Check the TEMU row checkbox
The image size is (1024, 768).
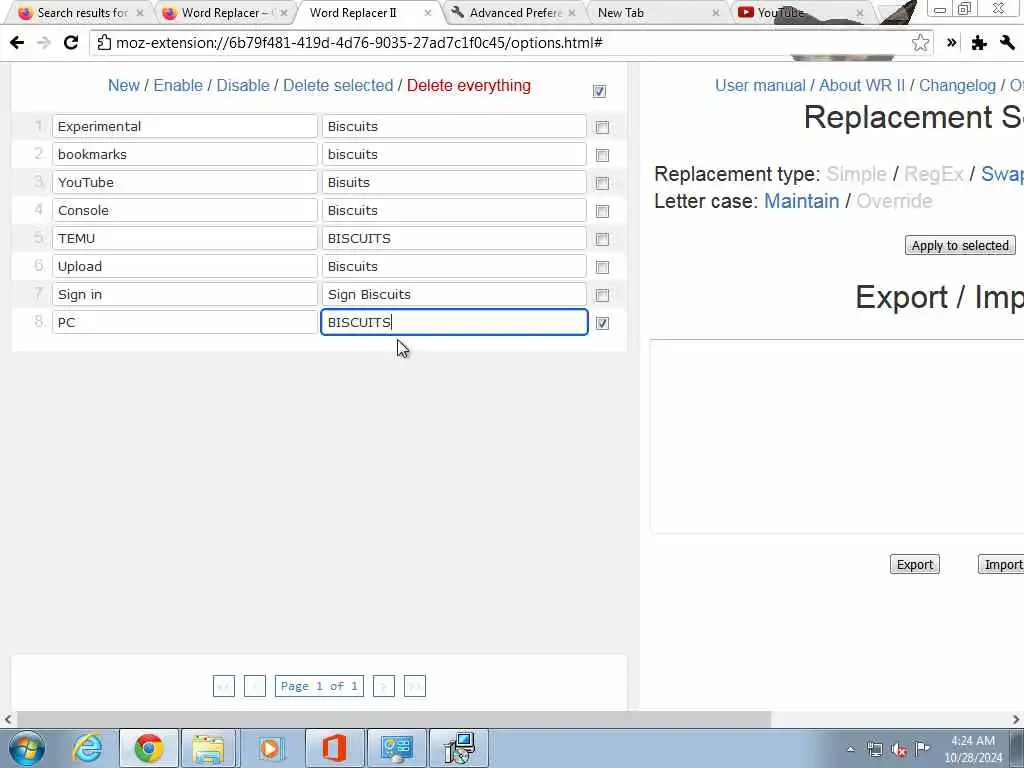602,240
